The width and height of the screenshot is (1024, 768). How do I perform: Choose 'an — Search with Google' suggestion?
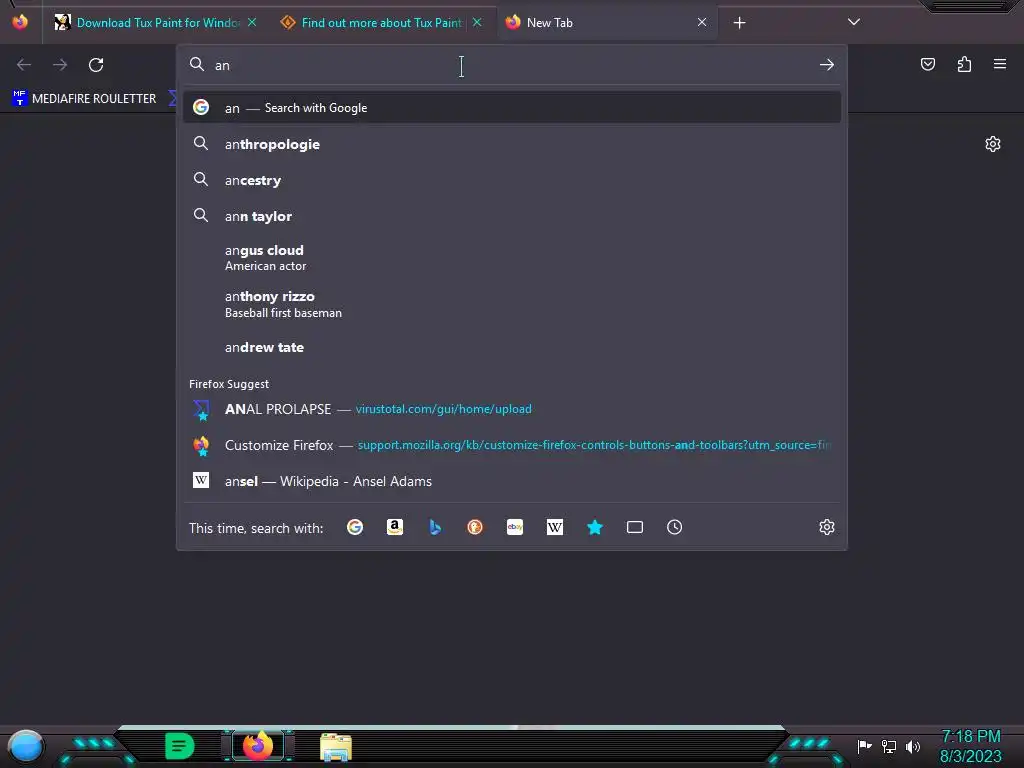pyautogui.click(x=512, y=108)
